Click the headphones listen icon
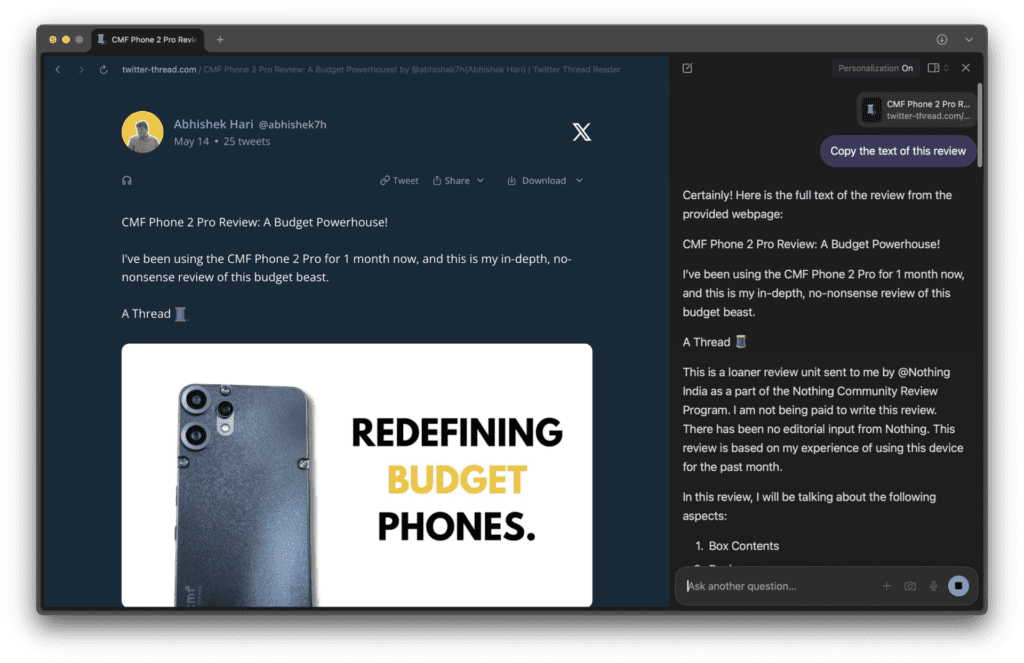The width and height of the screenshot is (1024, 663). 127,181
